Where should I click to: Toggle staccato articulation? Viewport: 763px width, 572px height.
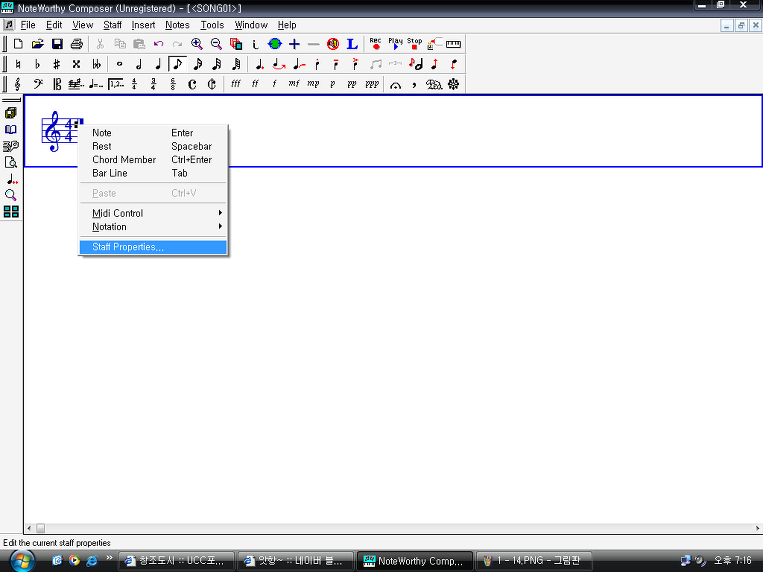[x=317, y=64]
